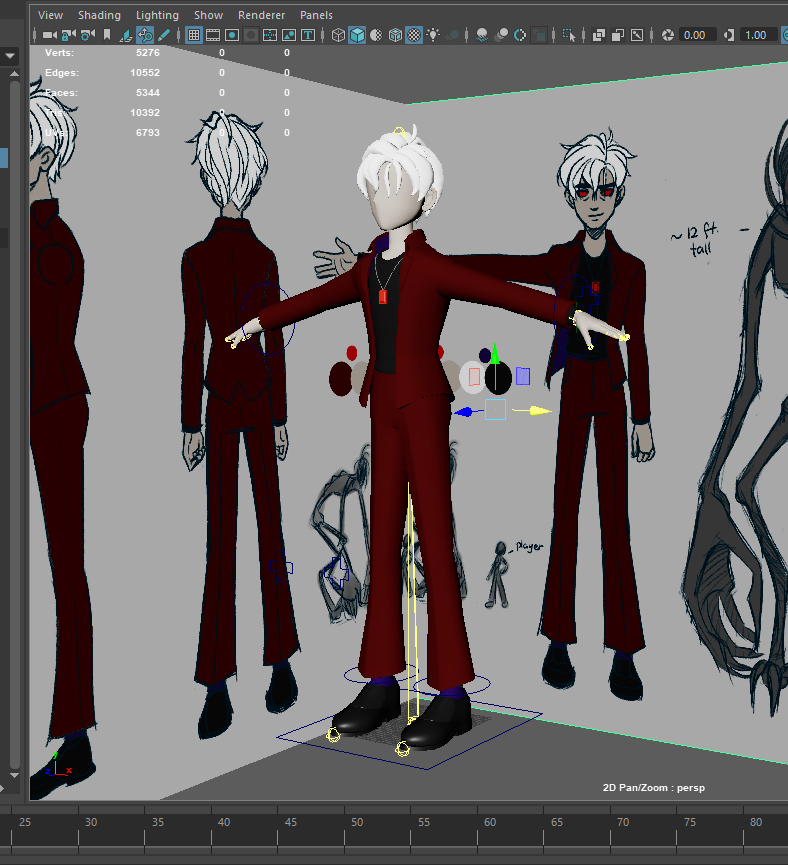Click the Multisample Anti-aliasing icon
The height and width of the screenshot is (865, 788).
(x=520, y=35)
